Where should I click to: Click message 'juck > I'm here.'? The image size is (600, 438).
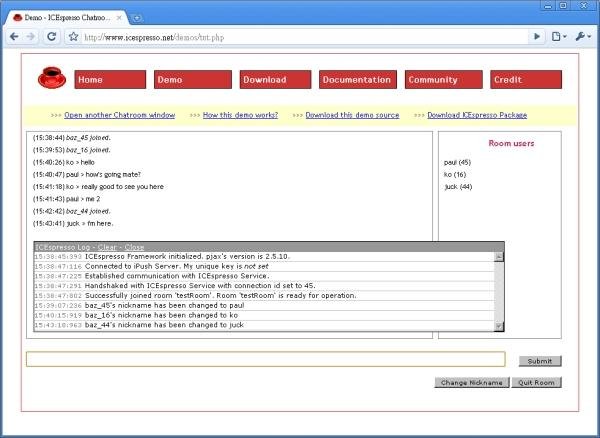(x=73, y=223)
